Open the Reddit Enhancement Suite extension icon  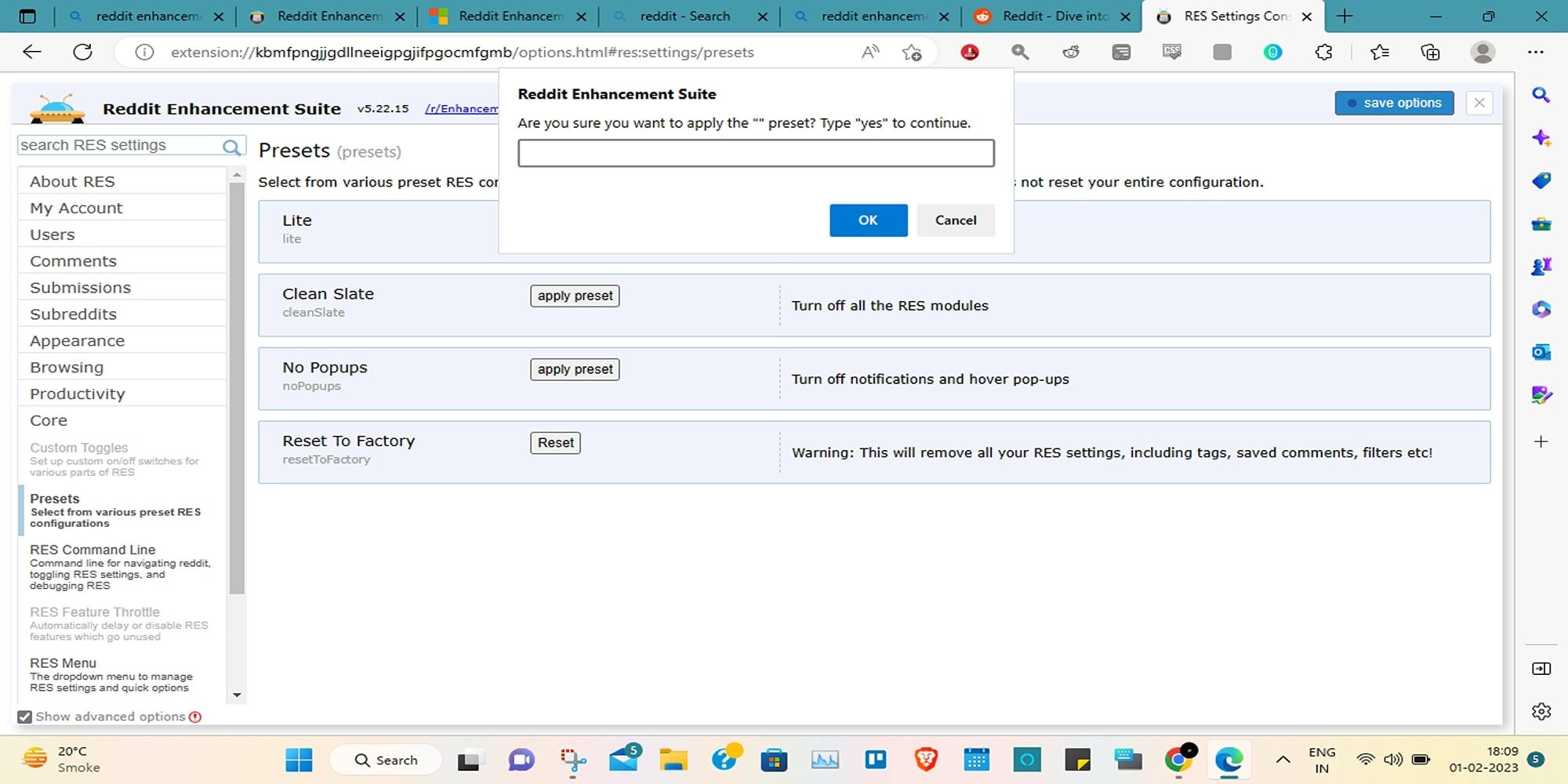(1071, 53)
